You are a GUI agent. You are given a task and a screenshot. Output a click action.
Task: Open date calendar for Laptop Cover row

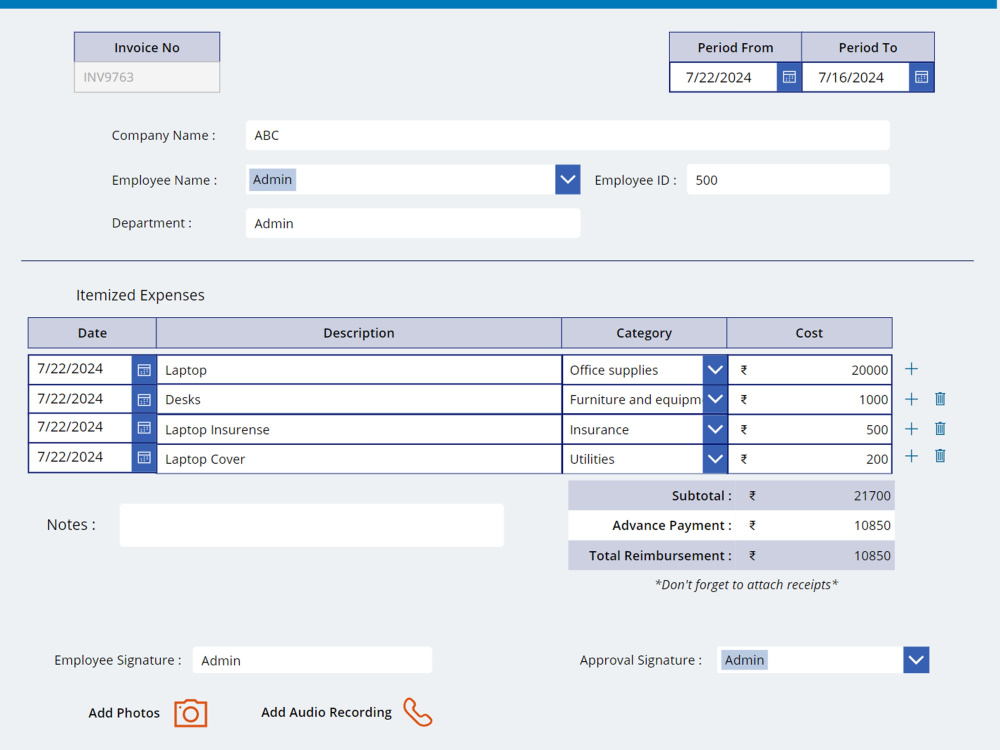(144, 458)
